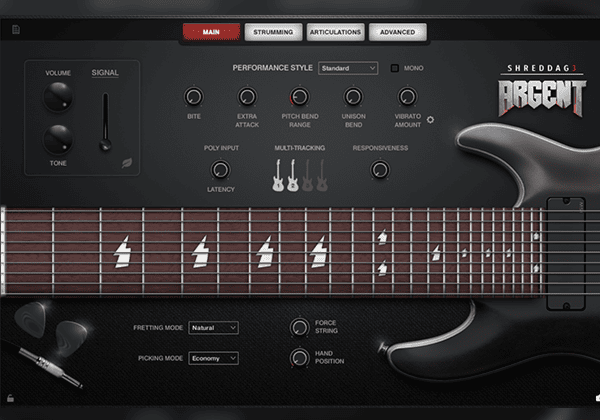Viewport: 600px width, 420px height.
Task: Click the Extra Attack knob
Action: [x=247, y=97]
